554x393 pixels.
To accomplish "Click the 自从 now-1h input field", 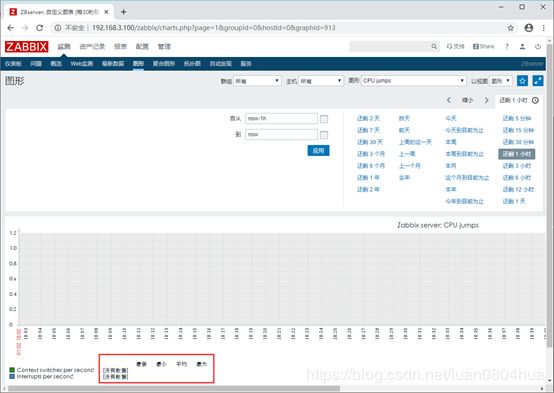I will click(x=281, y=118).
